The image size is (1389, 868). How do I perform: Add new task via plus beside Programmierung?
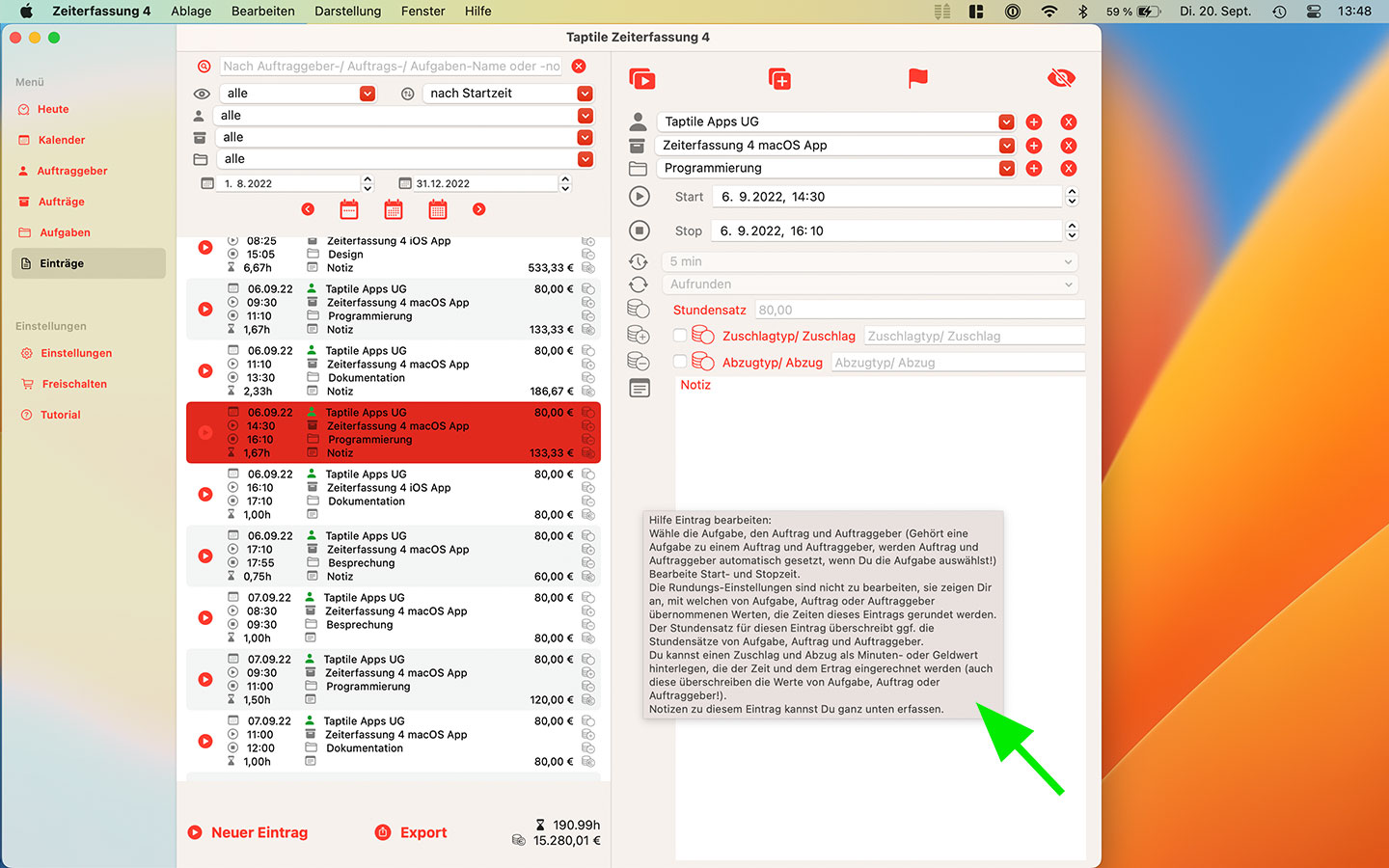(x=1034, y=169)
